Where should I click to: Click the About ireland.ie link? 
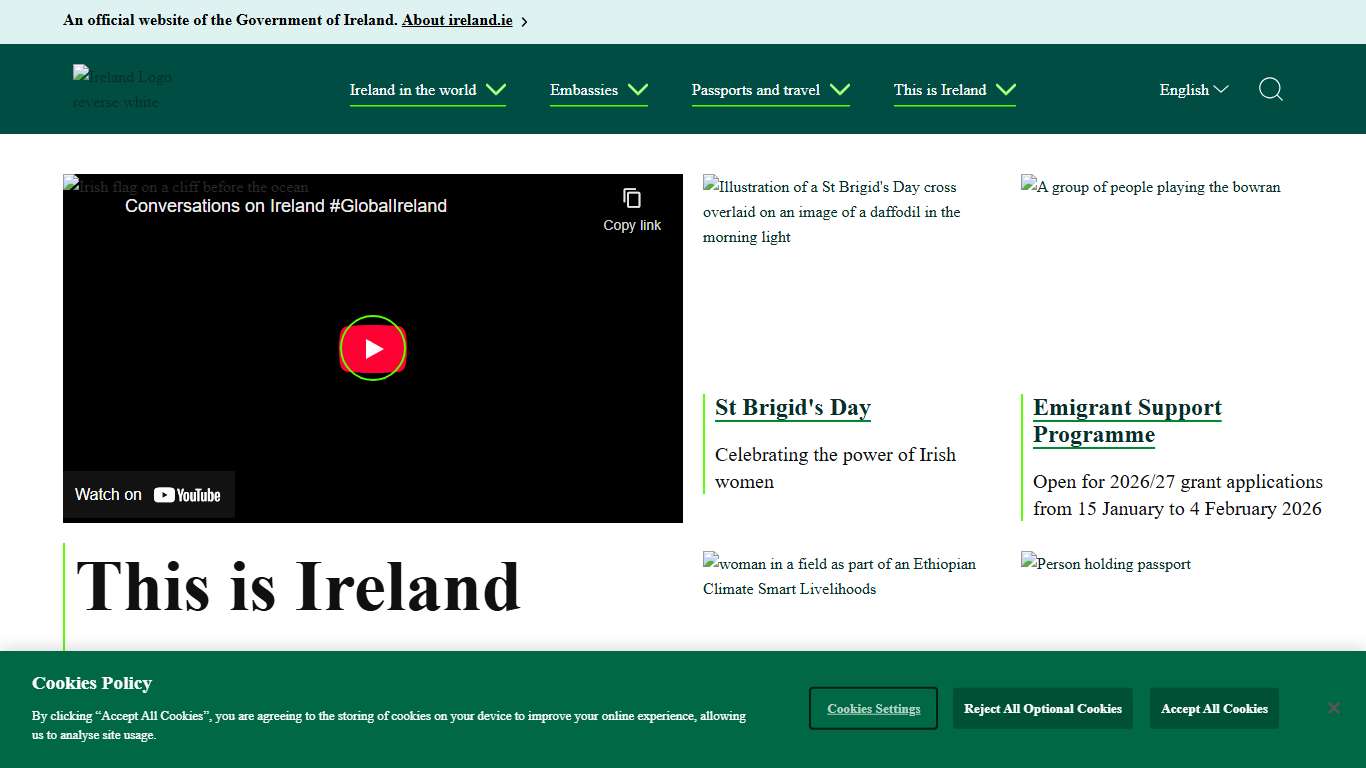[456, 20]
